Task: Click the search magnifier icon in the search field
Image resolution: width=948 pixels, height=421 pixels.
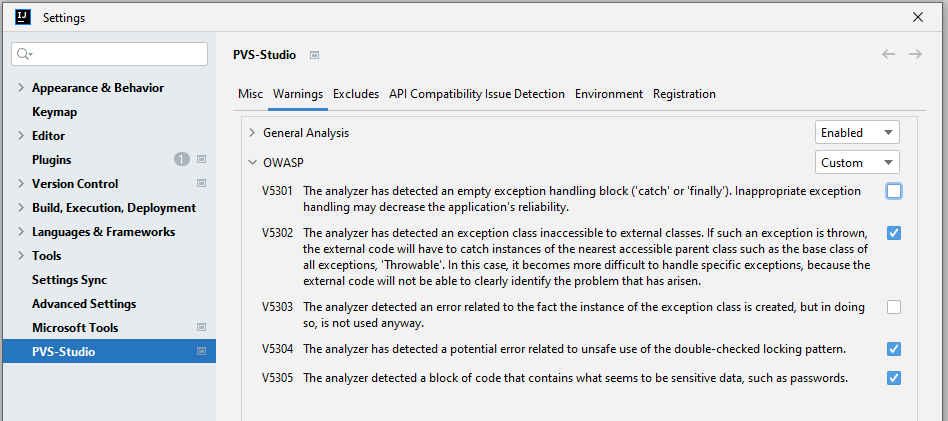Action: pos(25,54)
